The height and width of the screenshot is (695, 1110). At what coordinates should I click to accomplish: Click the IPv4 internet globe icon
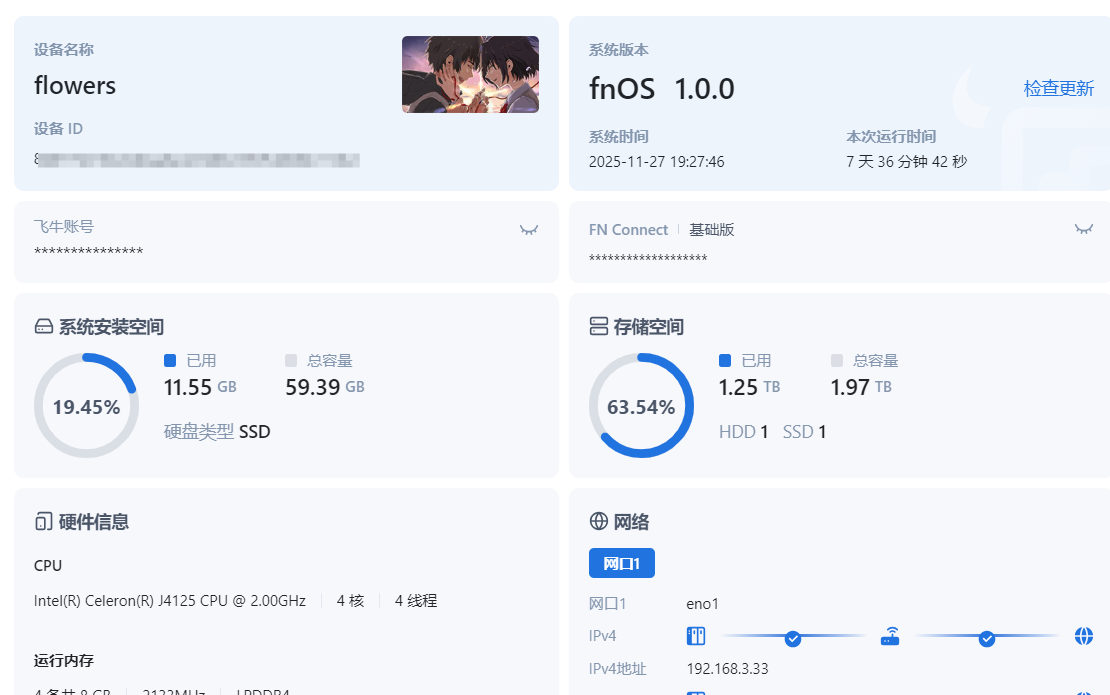pyautogui.click(x=1084, y=636)
